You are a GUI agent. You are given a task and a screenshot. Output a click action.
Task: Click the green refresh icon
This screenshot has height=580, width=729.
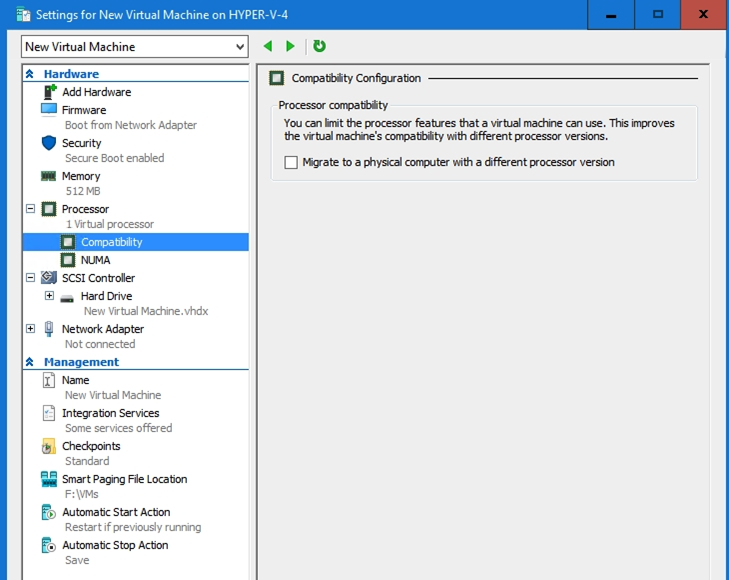click(x=319, y=47)
